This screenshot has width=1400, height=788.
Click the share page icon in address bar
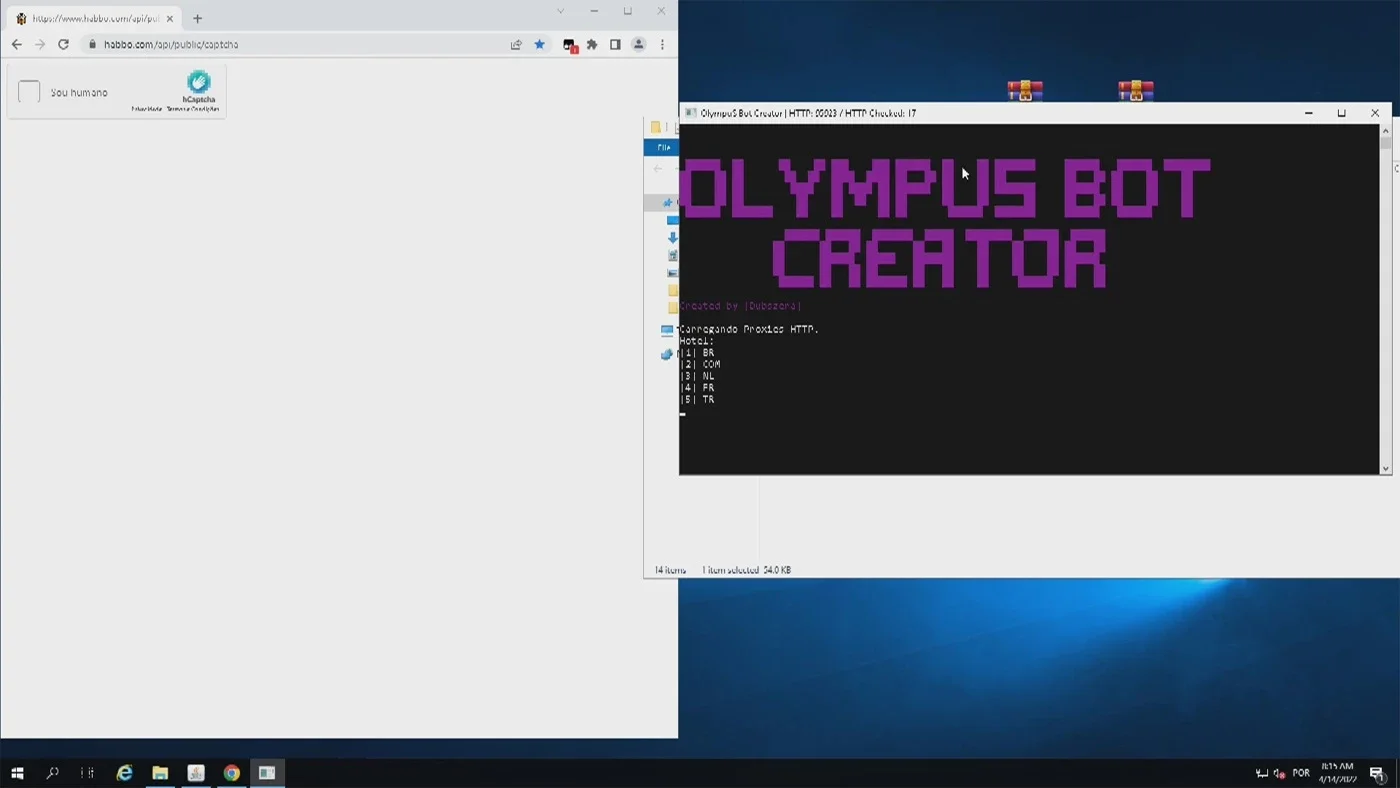point(516,44)
